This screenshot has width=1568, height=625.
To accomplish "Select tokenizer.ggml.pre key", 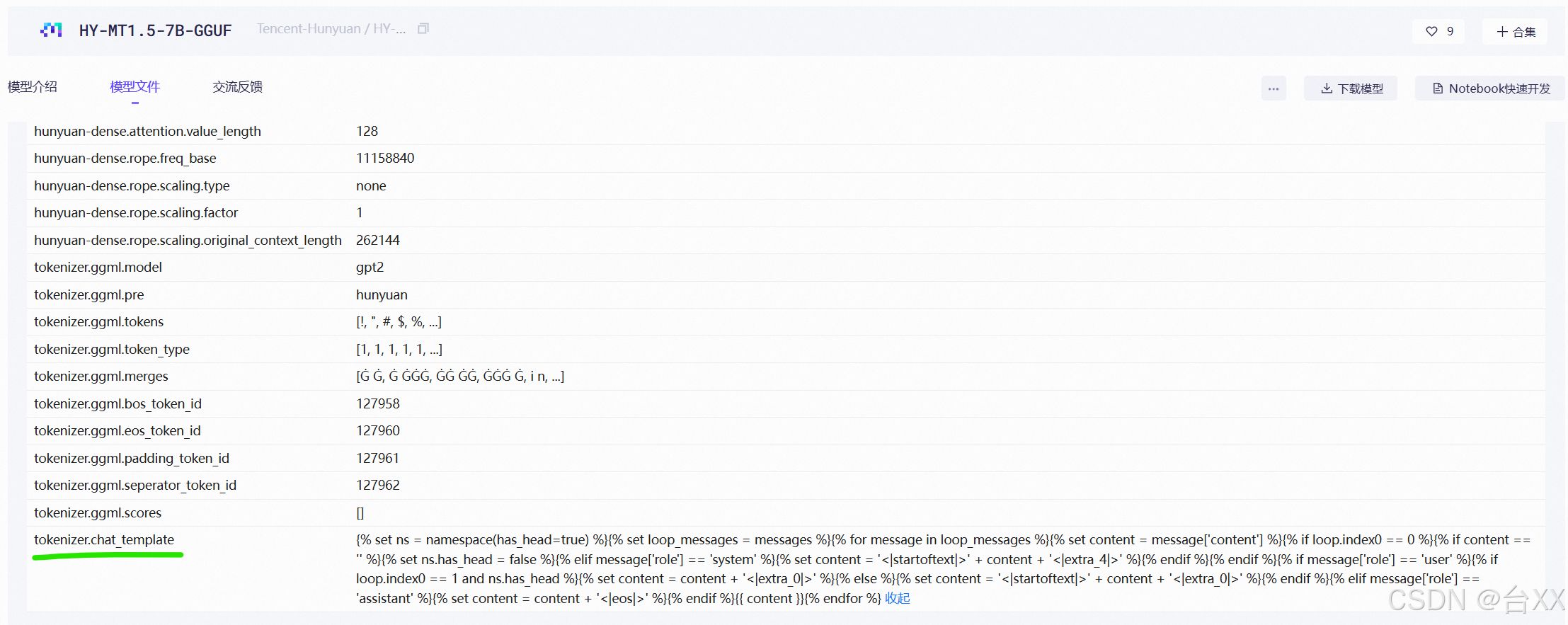I will (88, 294).
